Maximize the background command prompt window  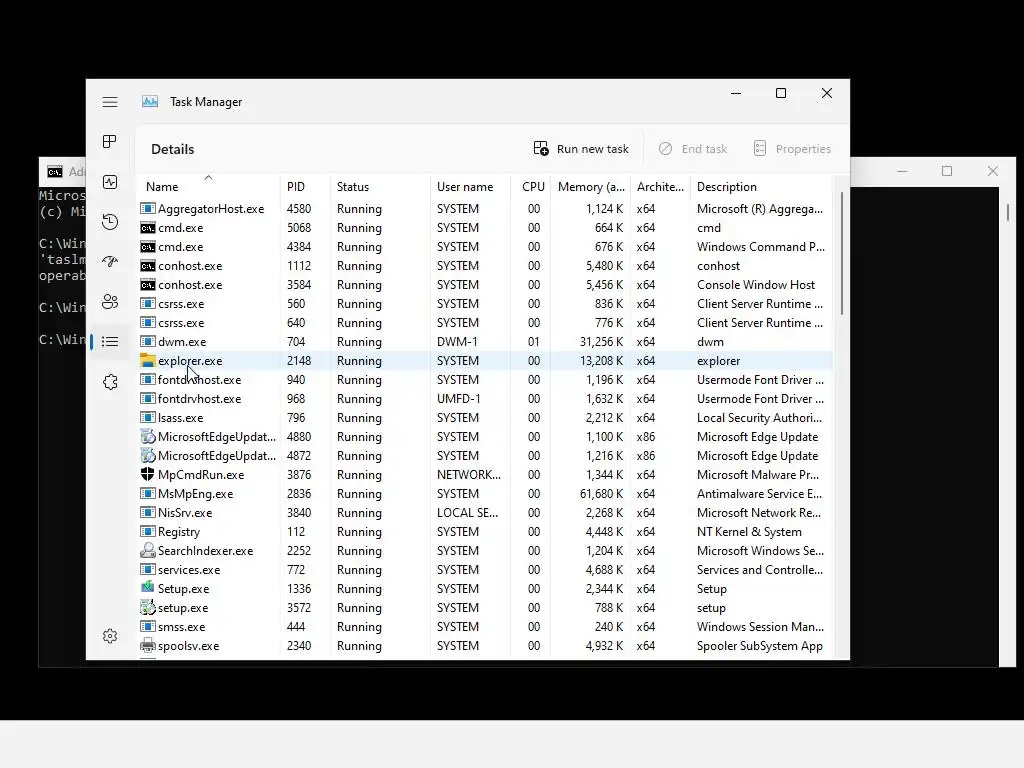click(947, 171)
